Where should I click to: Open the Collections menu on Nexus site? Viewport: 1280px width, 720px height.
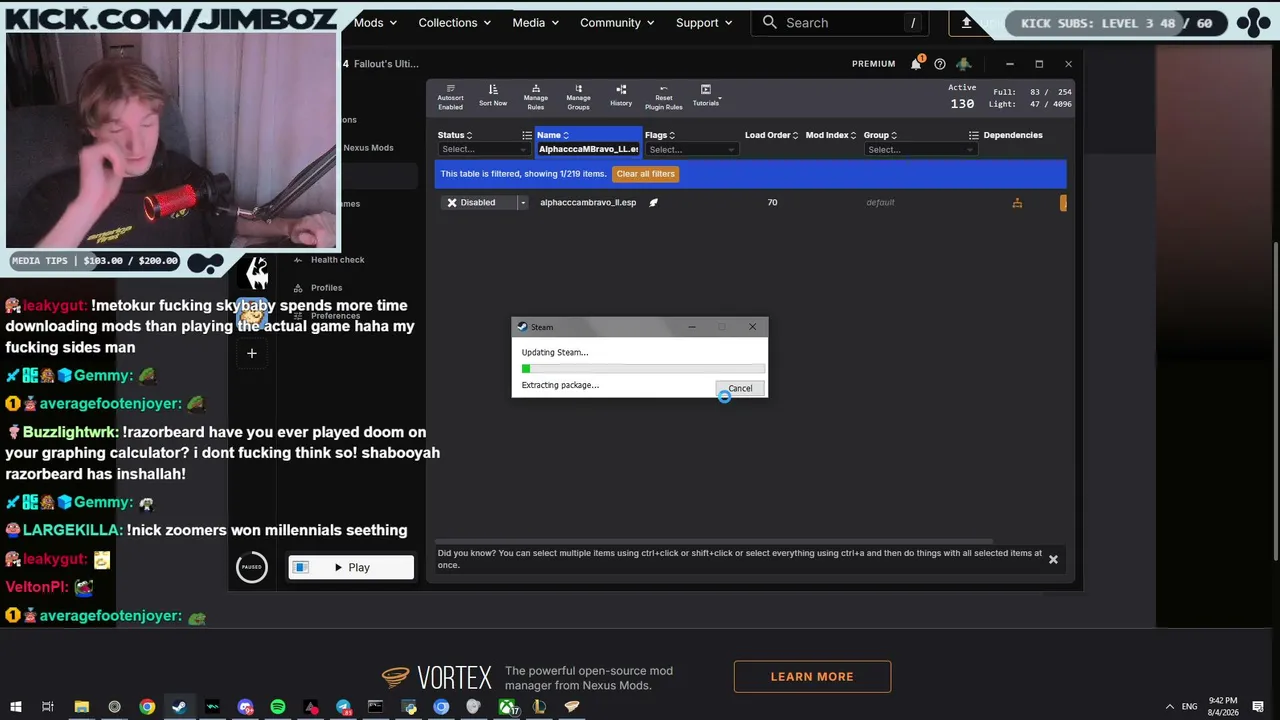click(455, 22)
